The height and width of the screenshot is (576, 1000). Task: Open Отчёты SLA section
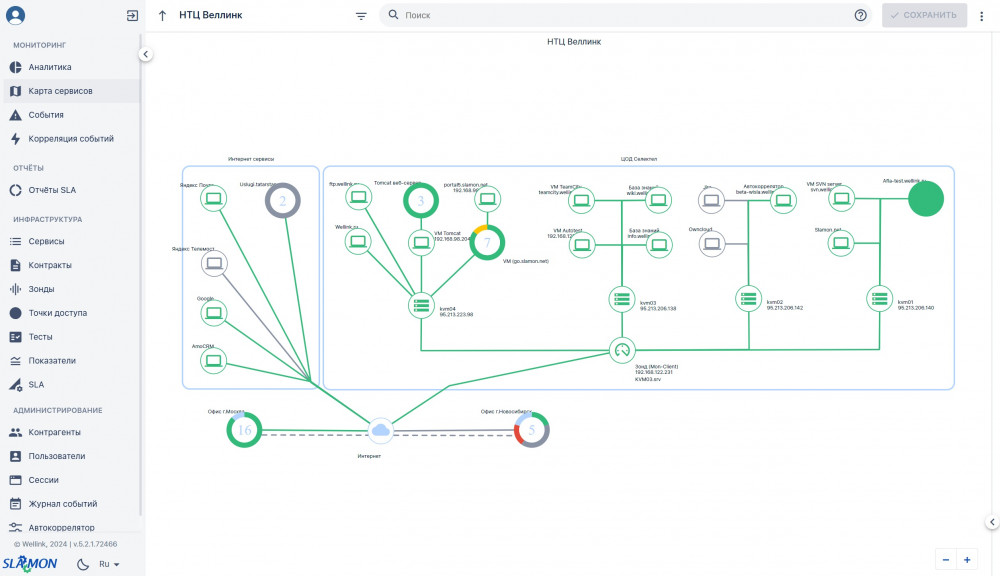coord(52,190)
